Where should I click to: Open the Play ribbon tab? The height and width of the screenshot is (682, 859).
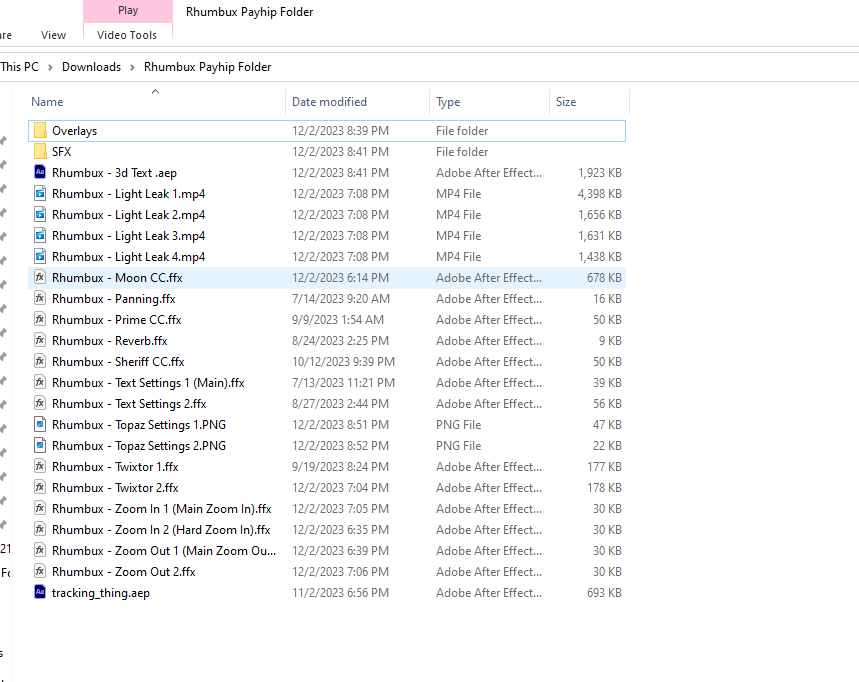(128, 10)
